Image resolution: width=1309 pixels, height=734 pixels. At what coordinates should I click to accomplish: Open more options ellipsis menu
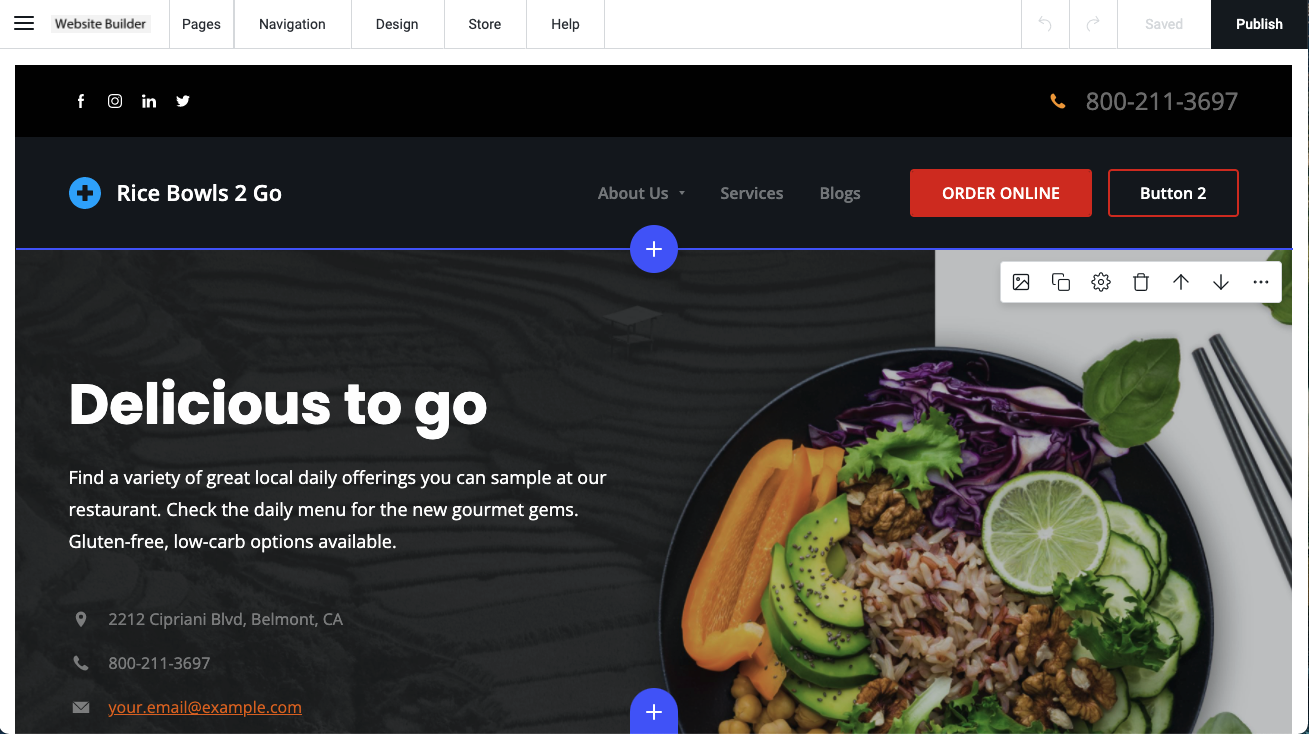coord(1261,282)
